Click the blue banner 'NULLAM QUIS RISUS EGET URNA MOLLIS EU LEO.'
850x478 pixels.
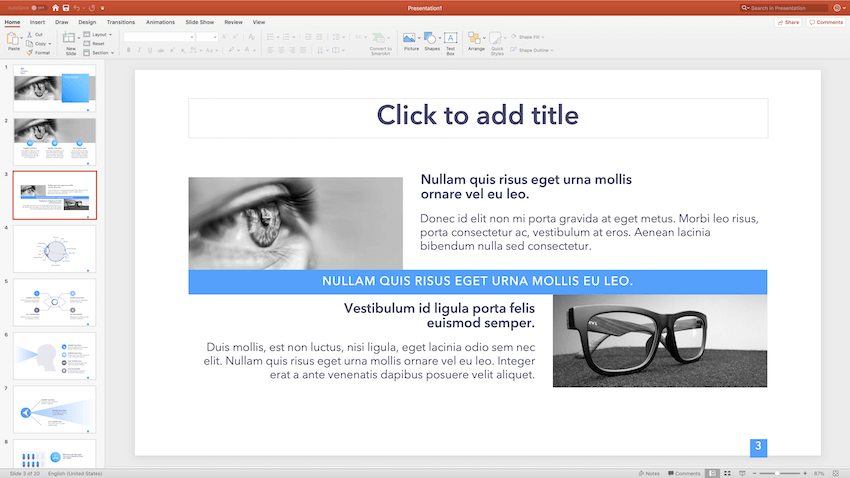478,282
